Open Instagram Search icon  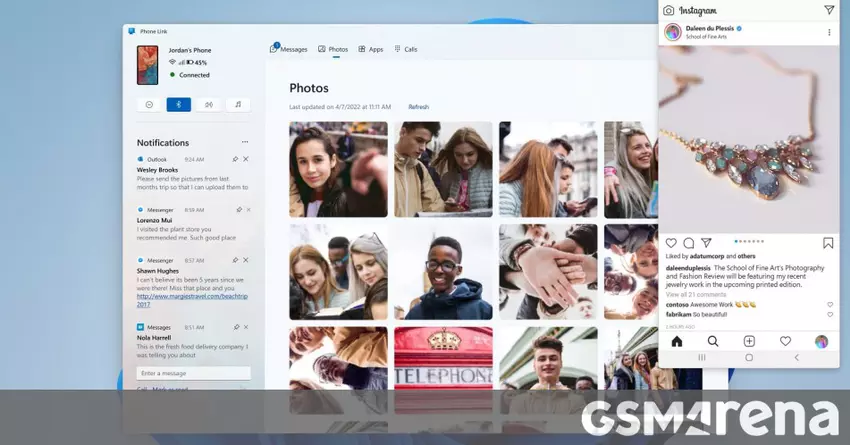[x=713, y=341]
